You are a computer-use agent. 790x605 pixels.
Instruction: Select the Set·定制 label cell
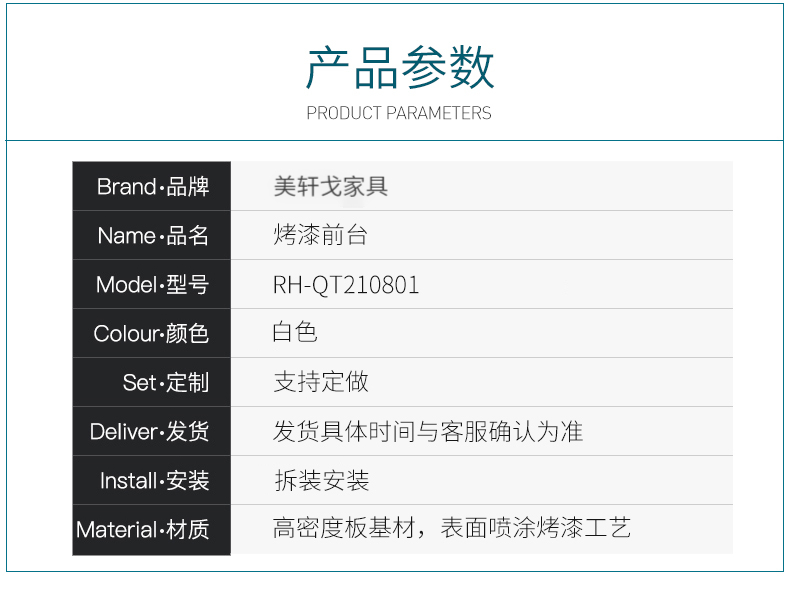[152, 383]
